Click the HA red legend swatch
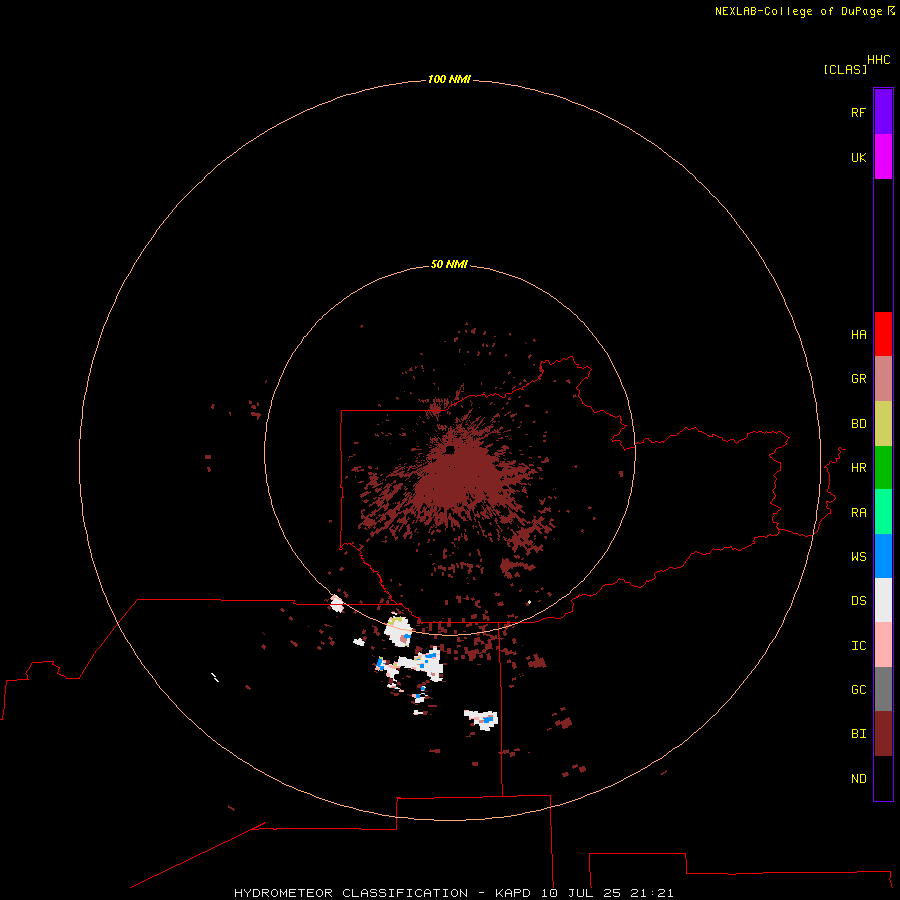 pyautogui.click(x=883, y=334)
